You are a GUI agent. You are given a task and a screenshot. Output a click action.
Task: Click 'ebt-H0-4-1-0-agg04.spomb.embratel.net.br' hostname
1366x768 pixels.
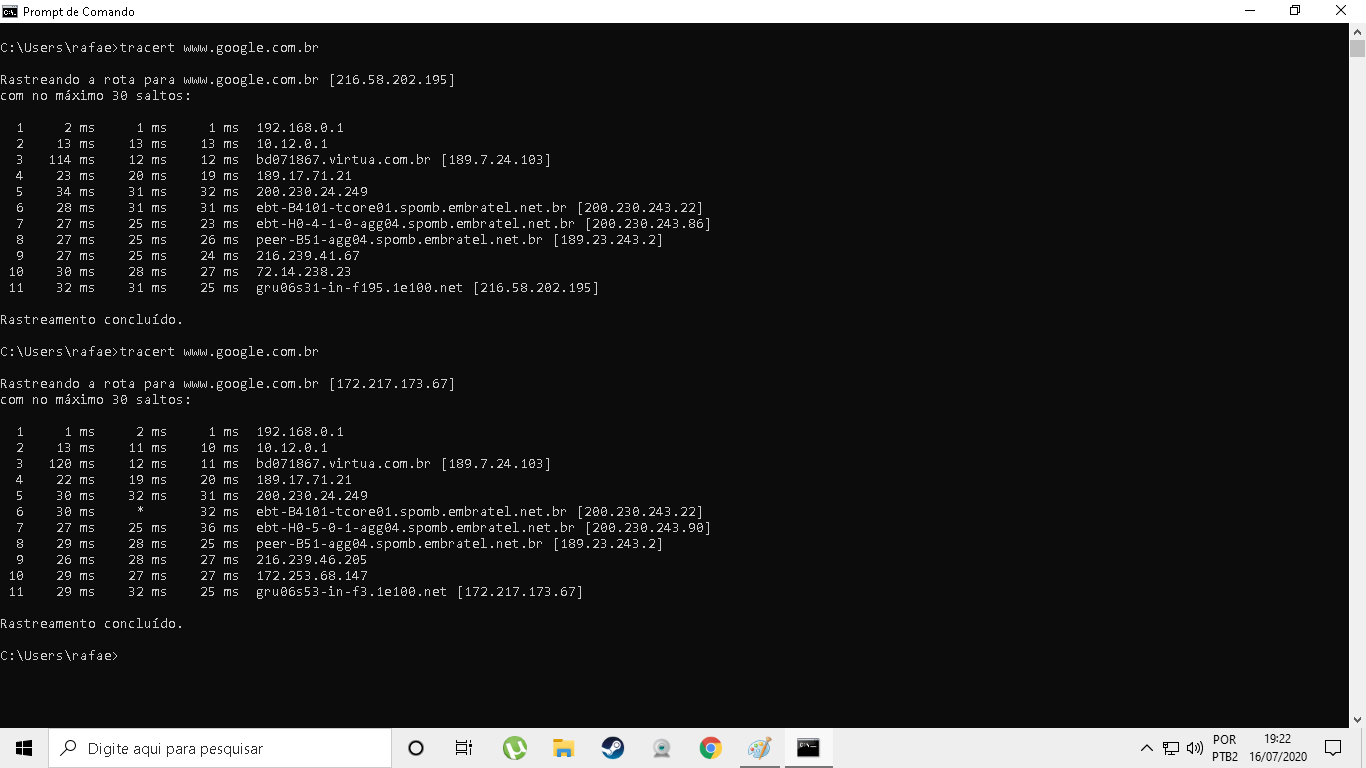coord(416,224)
